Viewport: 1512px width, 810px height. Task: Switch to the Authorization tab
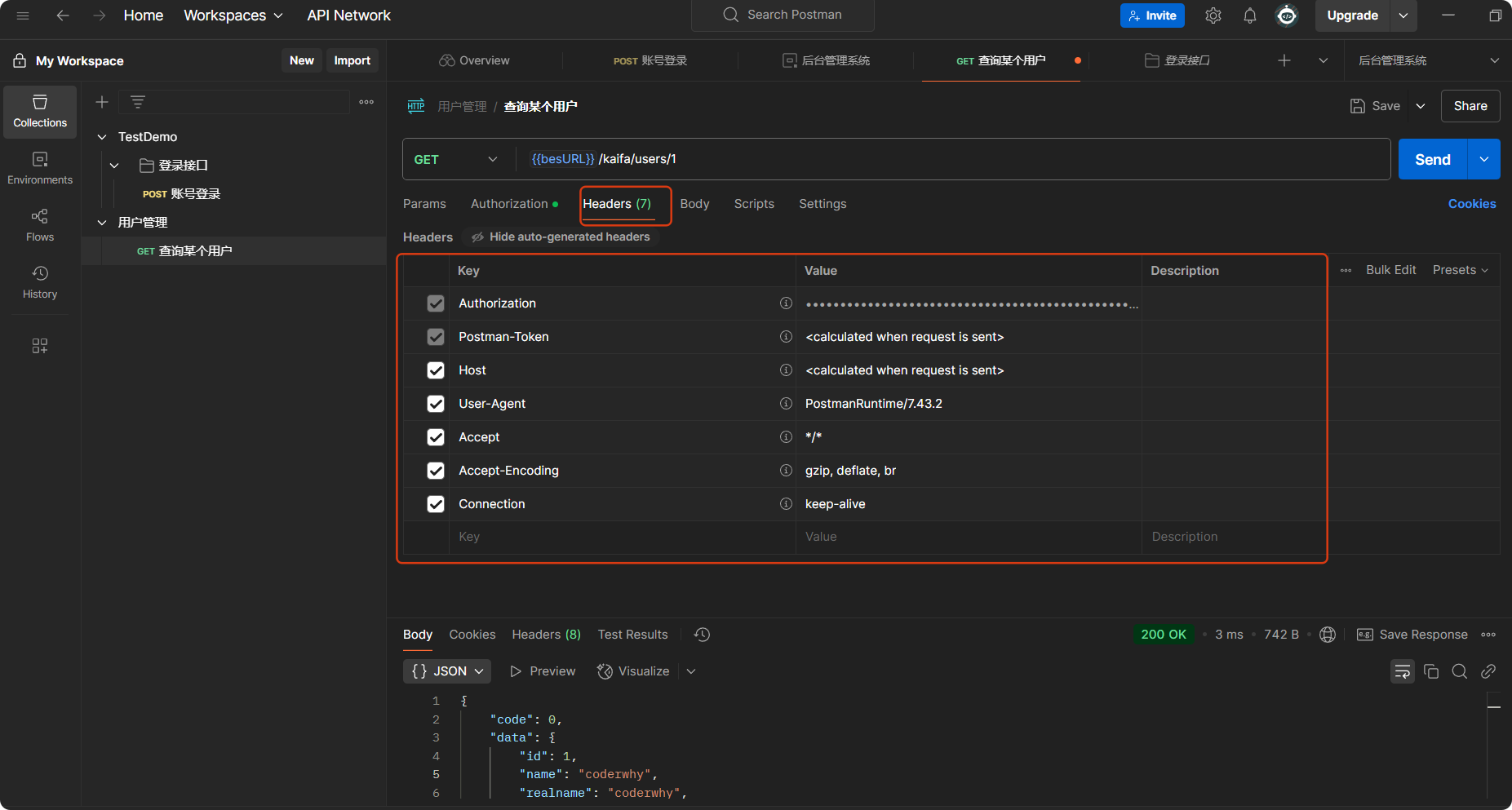(514, 204)
